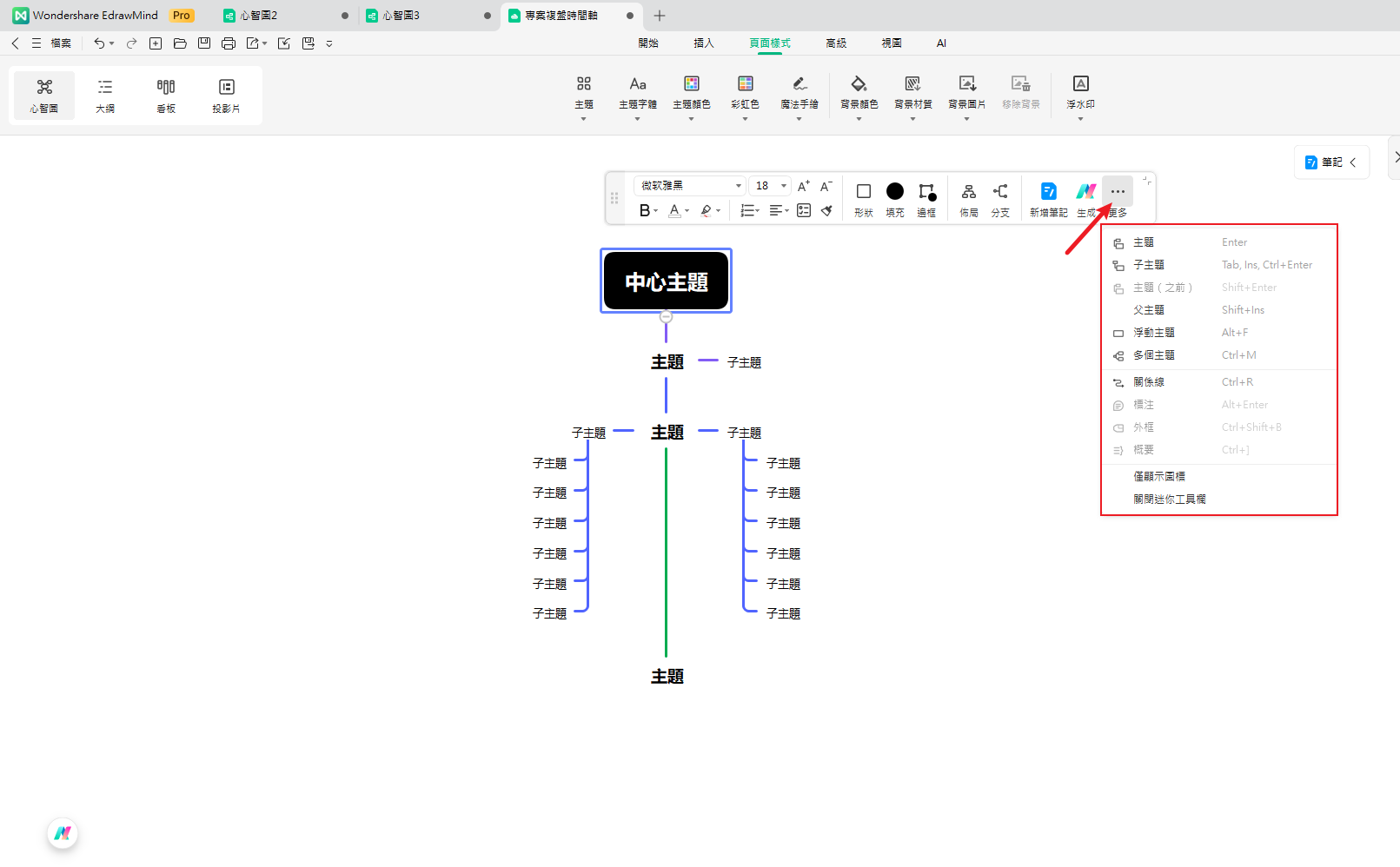Switch to the 大綱 outline view
This screenshot has height=867, width=1400.
click(105, 96)
